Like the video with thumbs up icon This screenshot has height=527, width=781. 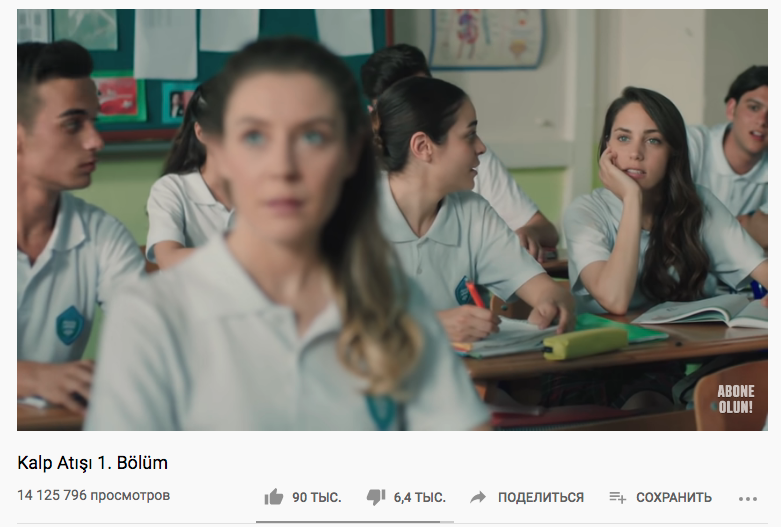point(273,497)
